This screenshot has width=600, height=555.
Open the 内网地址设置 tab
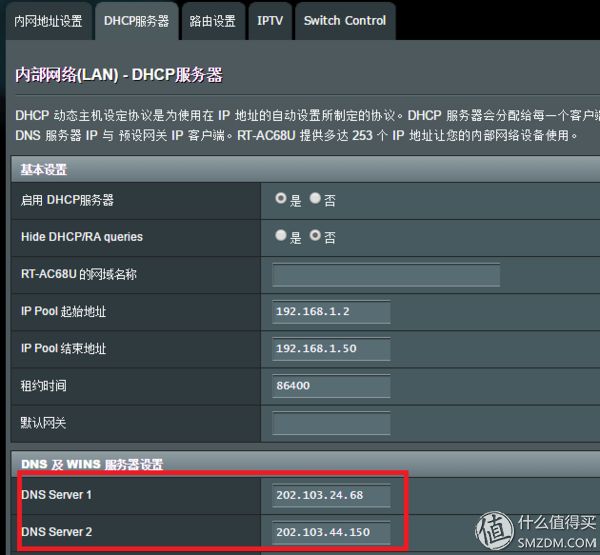pyautogui.click(x=49, y=21)
